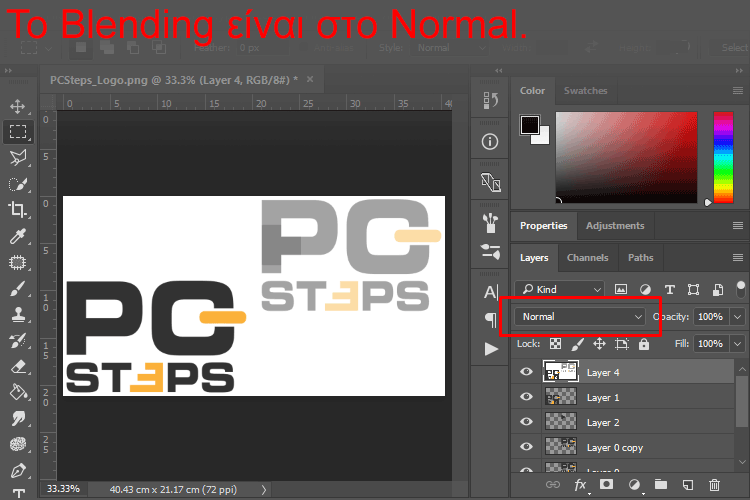
Task: Open the Layers panel menu
Action: click(x=738, y=258)
